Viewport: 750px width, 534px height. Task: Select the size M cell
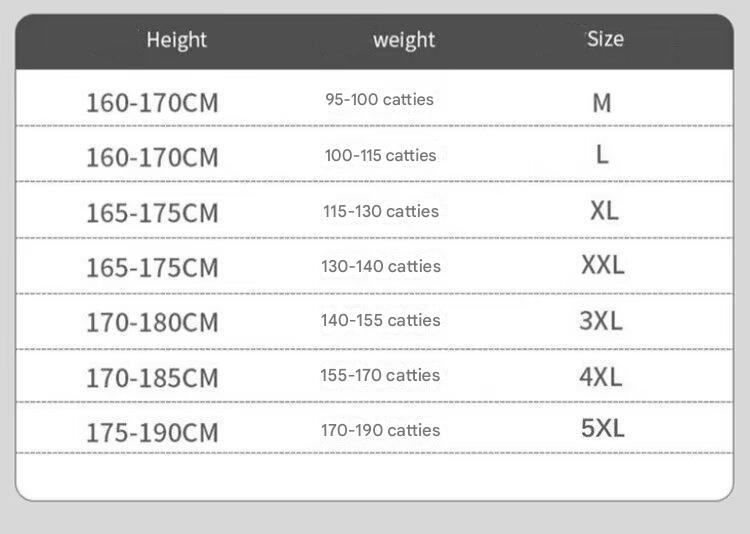pyautogui.click(x=601, y=102)
